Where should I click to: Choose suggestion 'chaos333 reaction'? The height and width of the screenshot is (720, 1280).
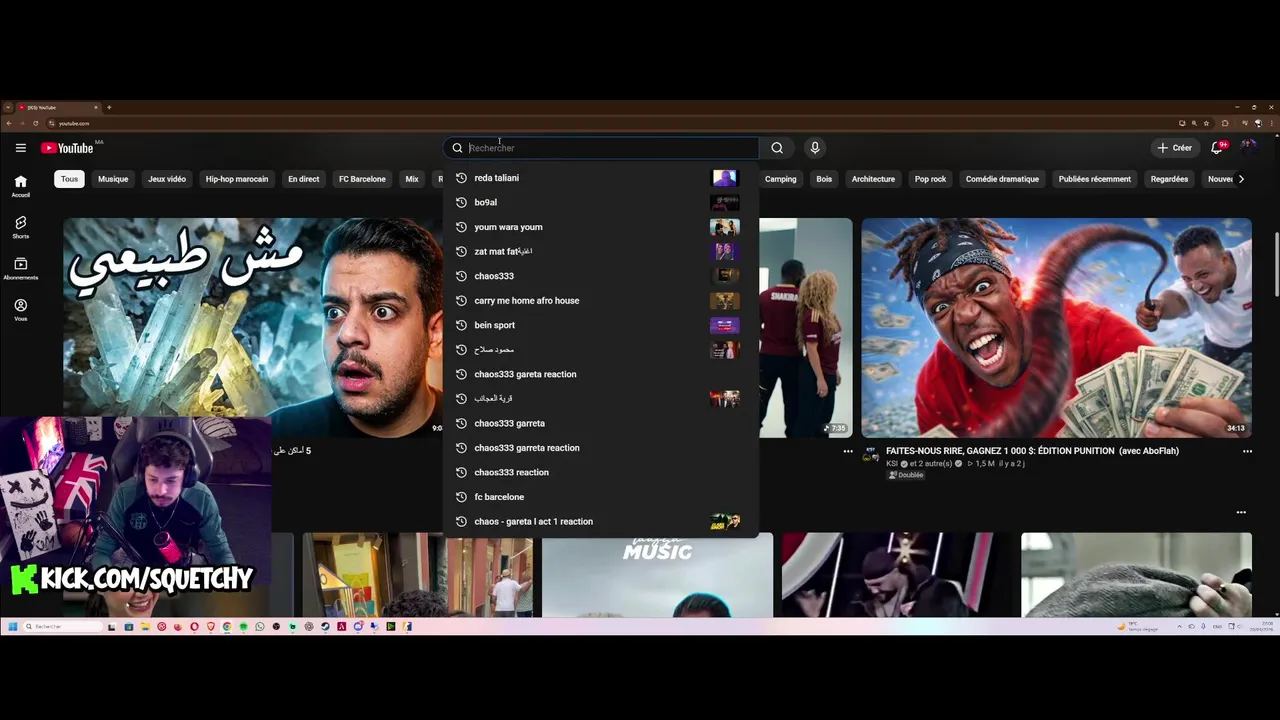(x=601, y=472)
